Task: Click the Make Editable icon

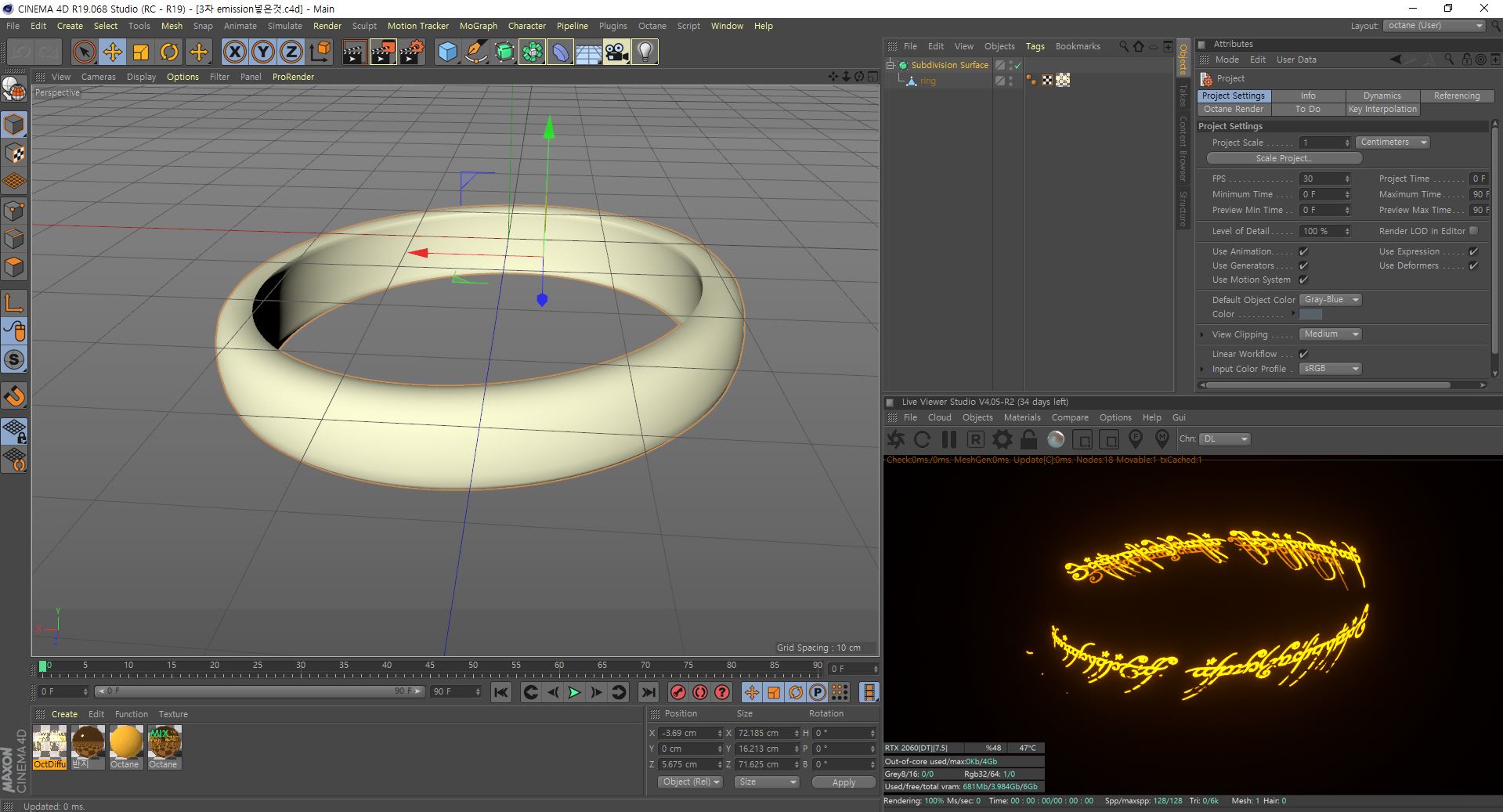Action: pyautogui.click(x=14, y=91)
